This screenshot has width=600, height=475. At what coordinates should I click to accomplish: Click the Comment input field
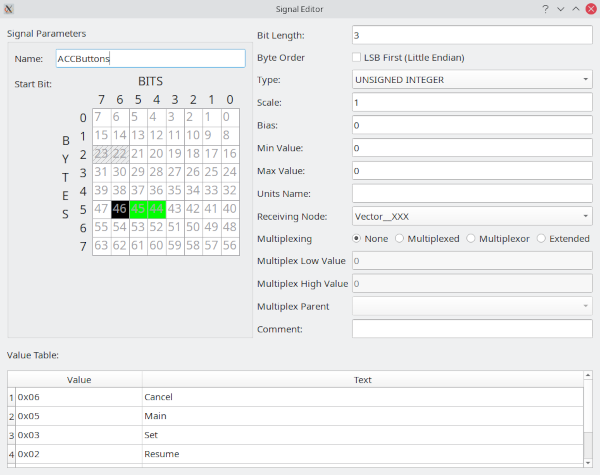pos(472,329)
